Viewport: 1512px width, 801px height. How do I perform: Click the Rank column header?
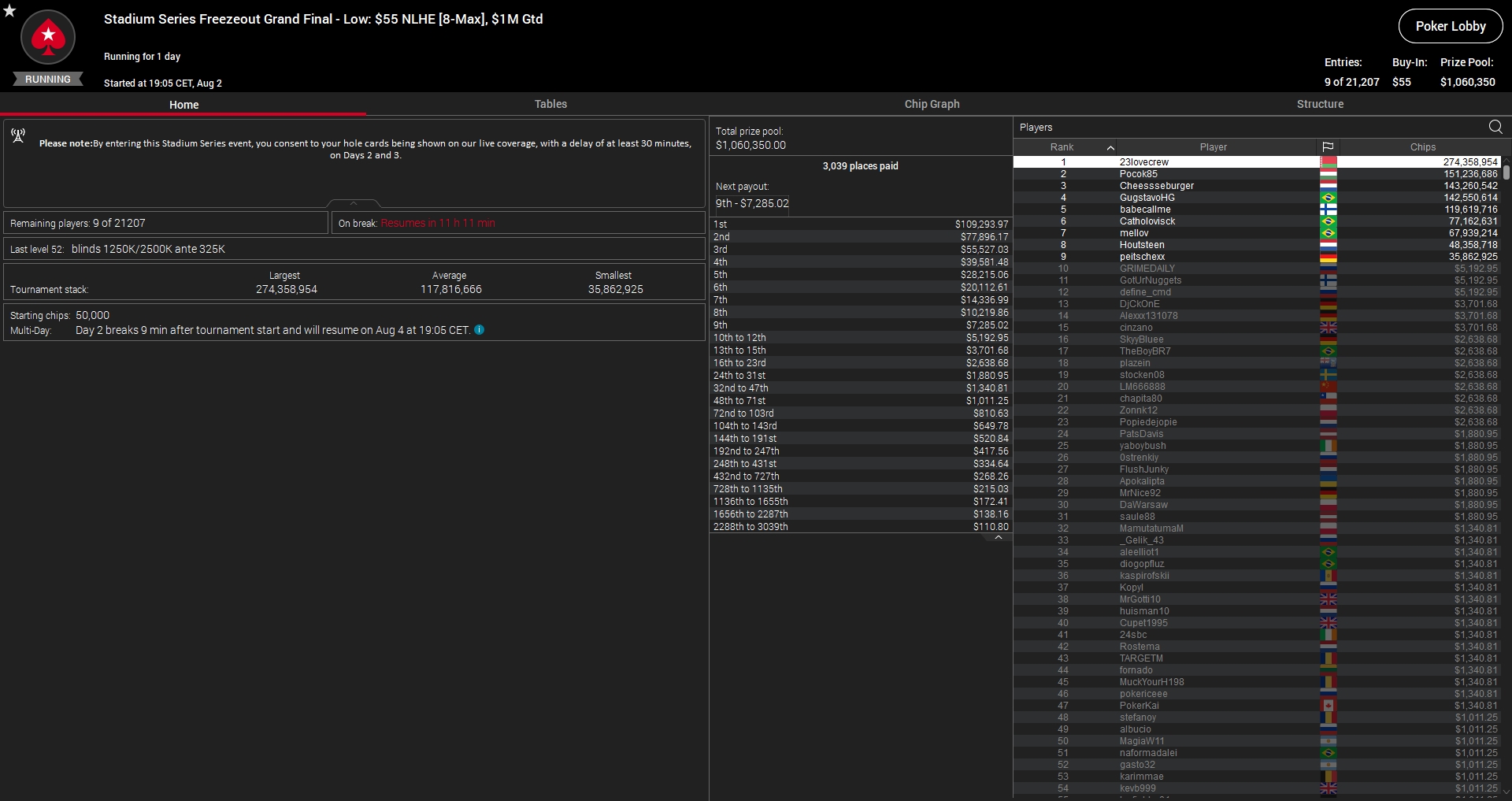1062,147
